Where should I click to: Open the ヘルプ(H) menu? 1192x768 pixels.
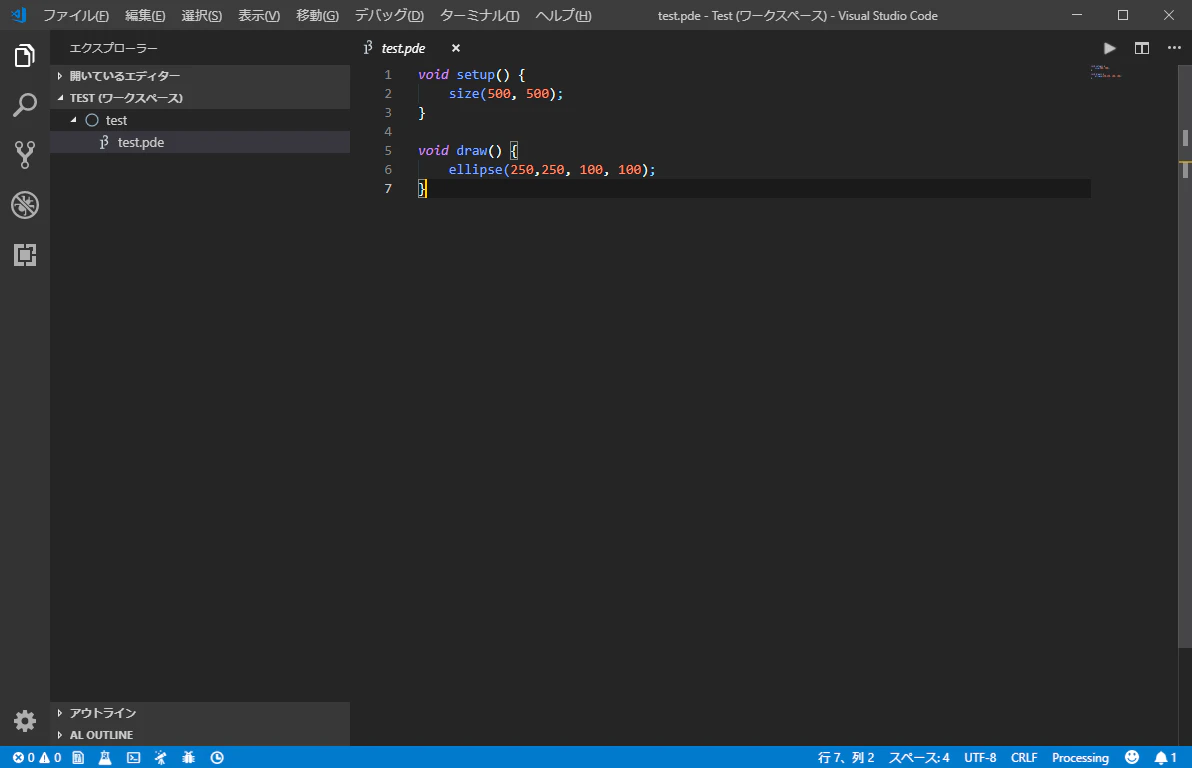[563, 15]
